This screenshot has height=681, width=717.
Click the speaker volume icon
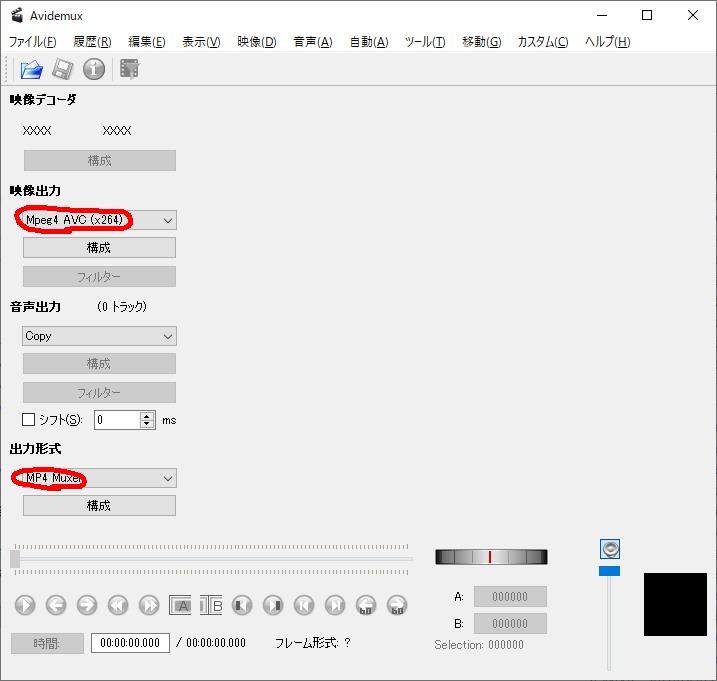tap(610, 549)
